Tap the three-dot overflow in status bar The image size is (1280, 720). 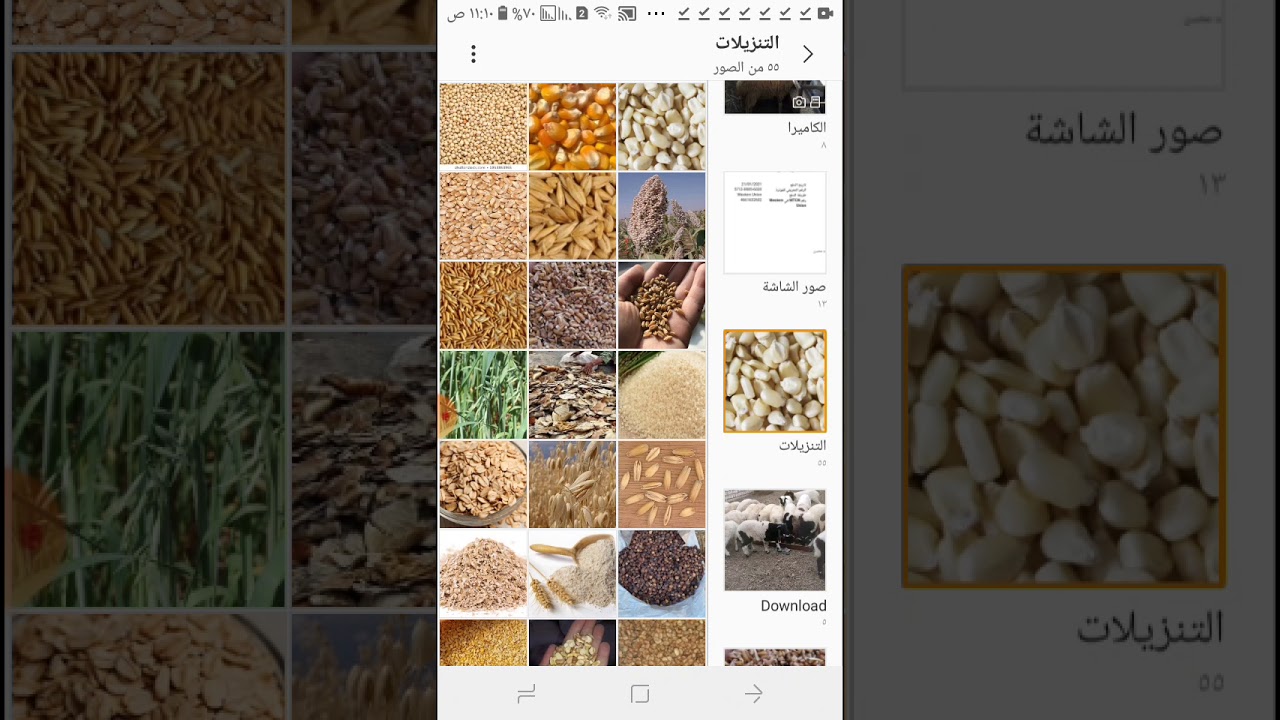[x=655, y=13]
